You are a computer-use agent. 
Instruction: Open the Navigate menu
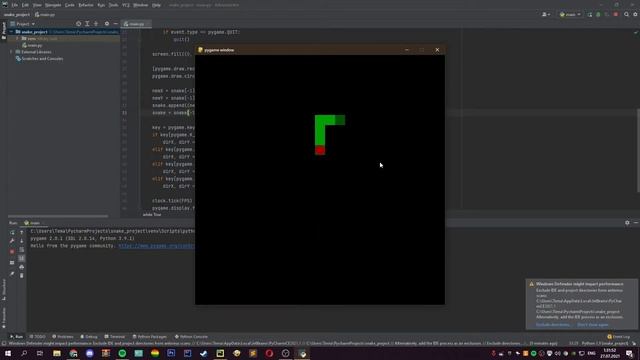coord(53,5)
